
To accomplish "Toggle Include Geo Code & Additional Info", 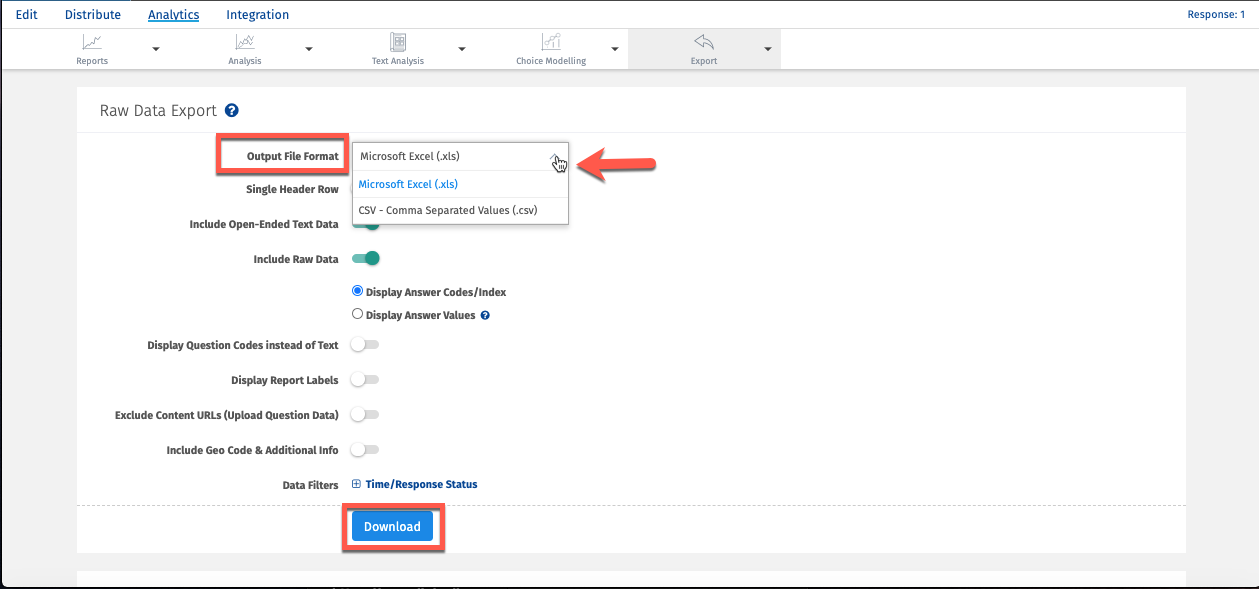I will (365, 450).
